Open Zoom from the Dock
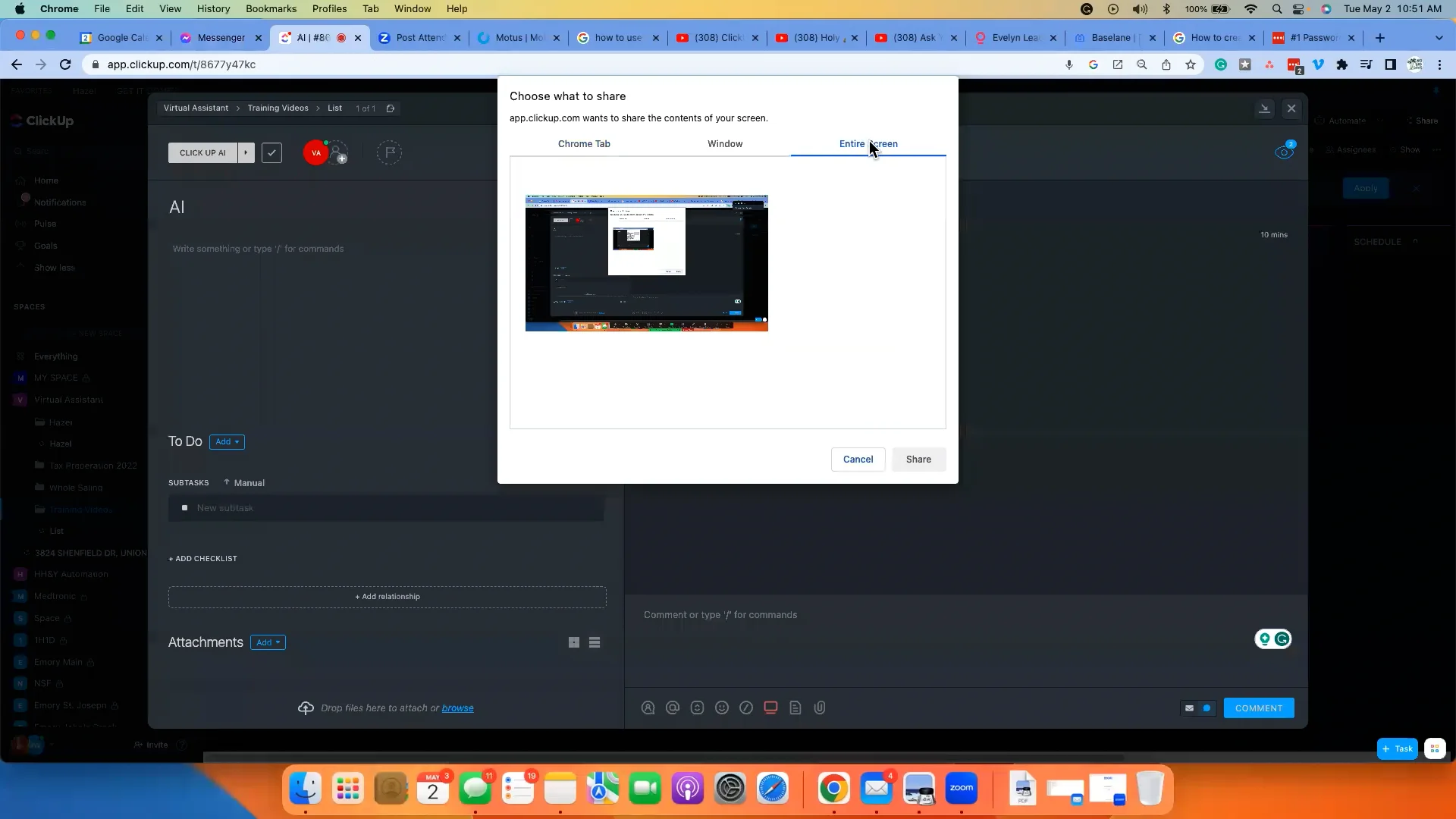The width and height of the screenshot is (1456, 819). pos(962,789)
